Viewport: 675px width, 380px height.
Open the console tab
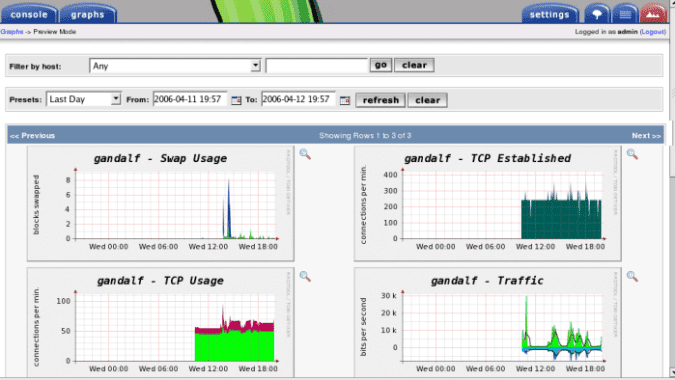(29, 14)
